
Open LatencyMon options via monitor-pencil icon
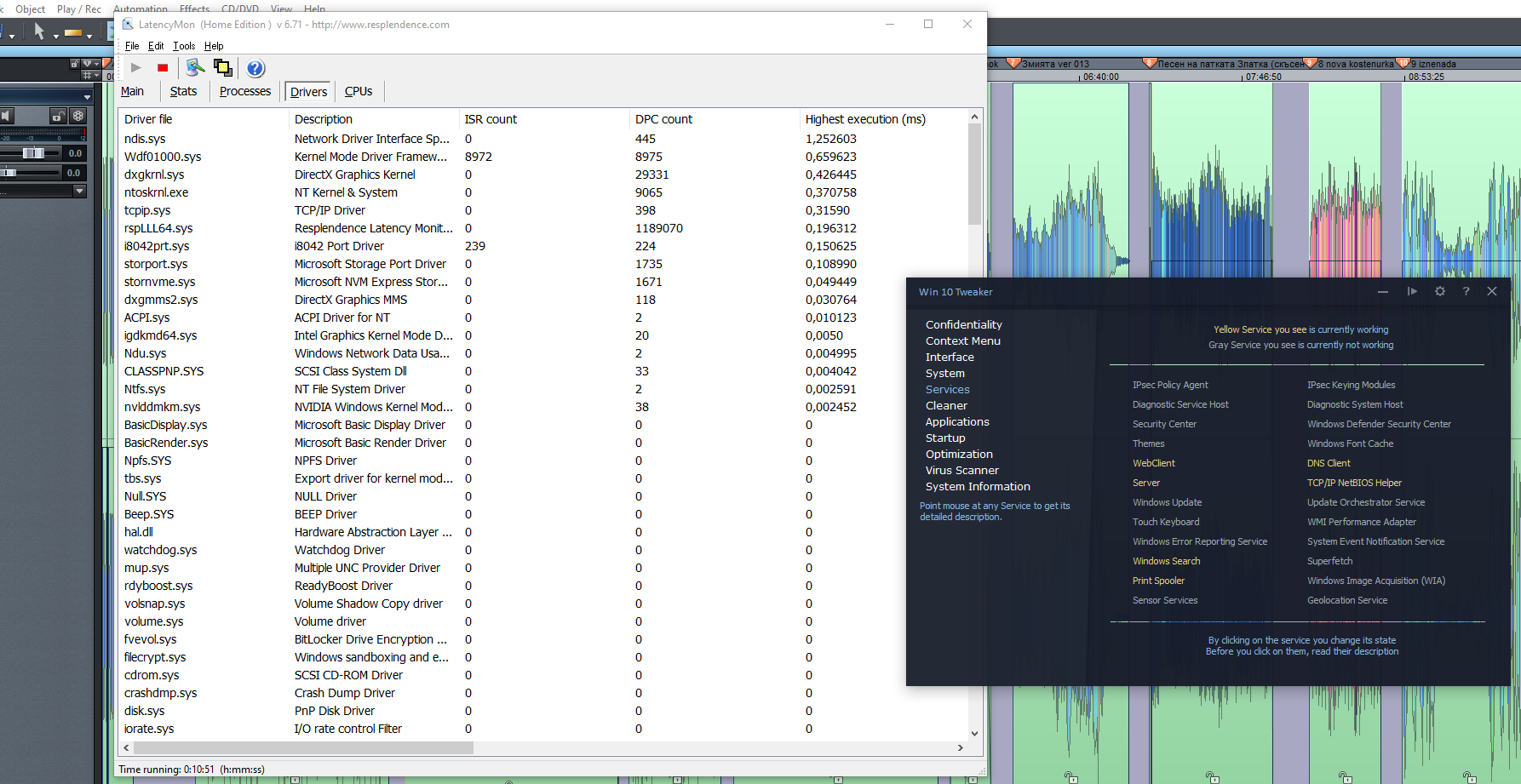point(196,67)
